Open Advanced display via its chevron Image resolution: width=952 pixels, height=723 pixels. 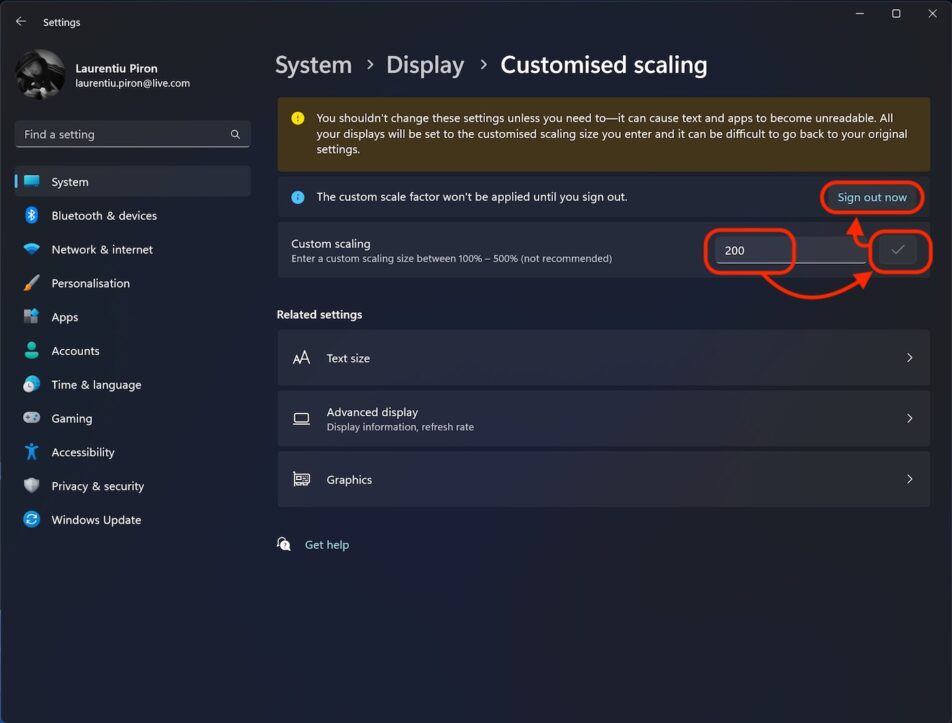908,418
